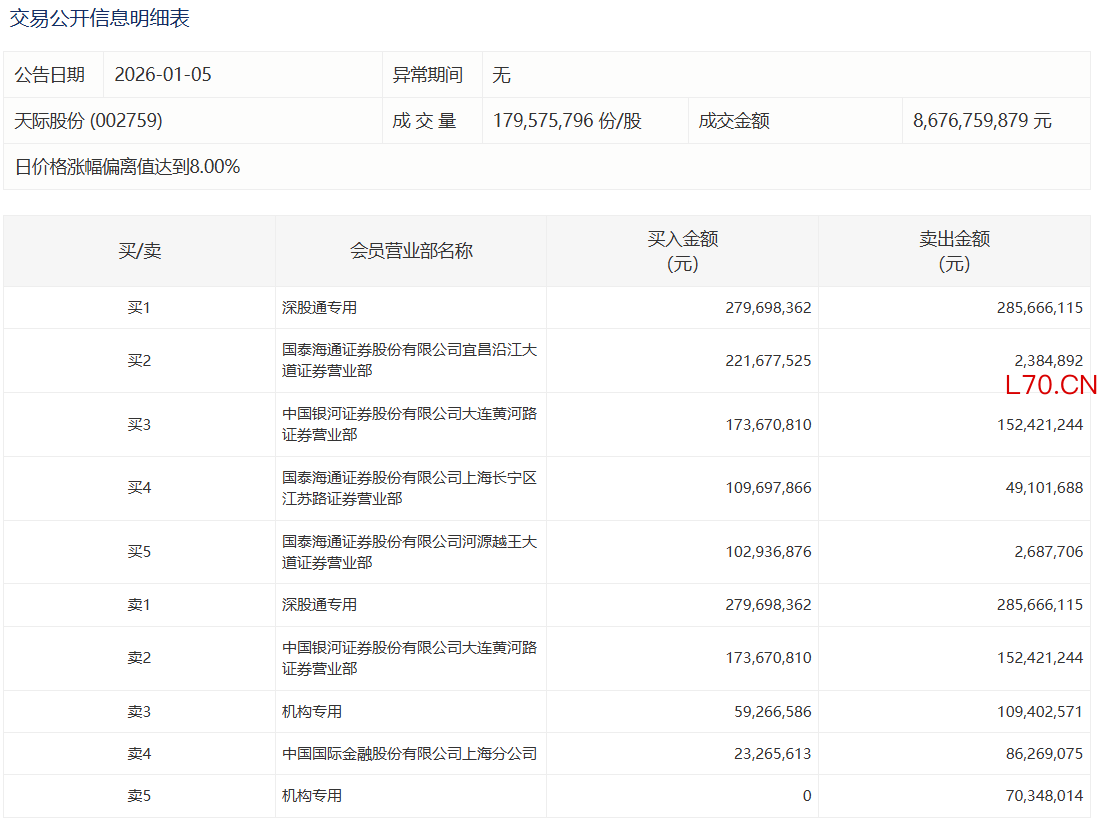Click the 卖出金额 (元) column header
The width and height of the screenshot is (1101, 830).
coord(954,251)
